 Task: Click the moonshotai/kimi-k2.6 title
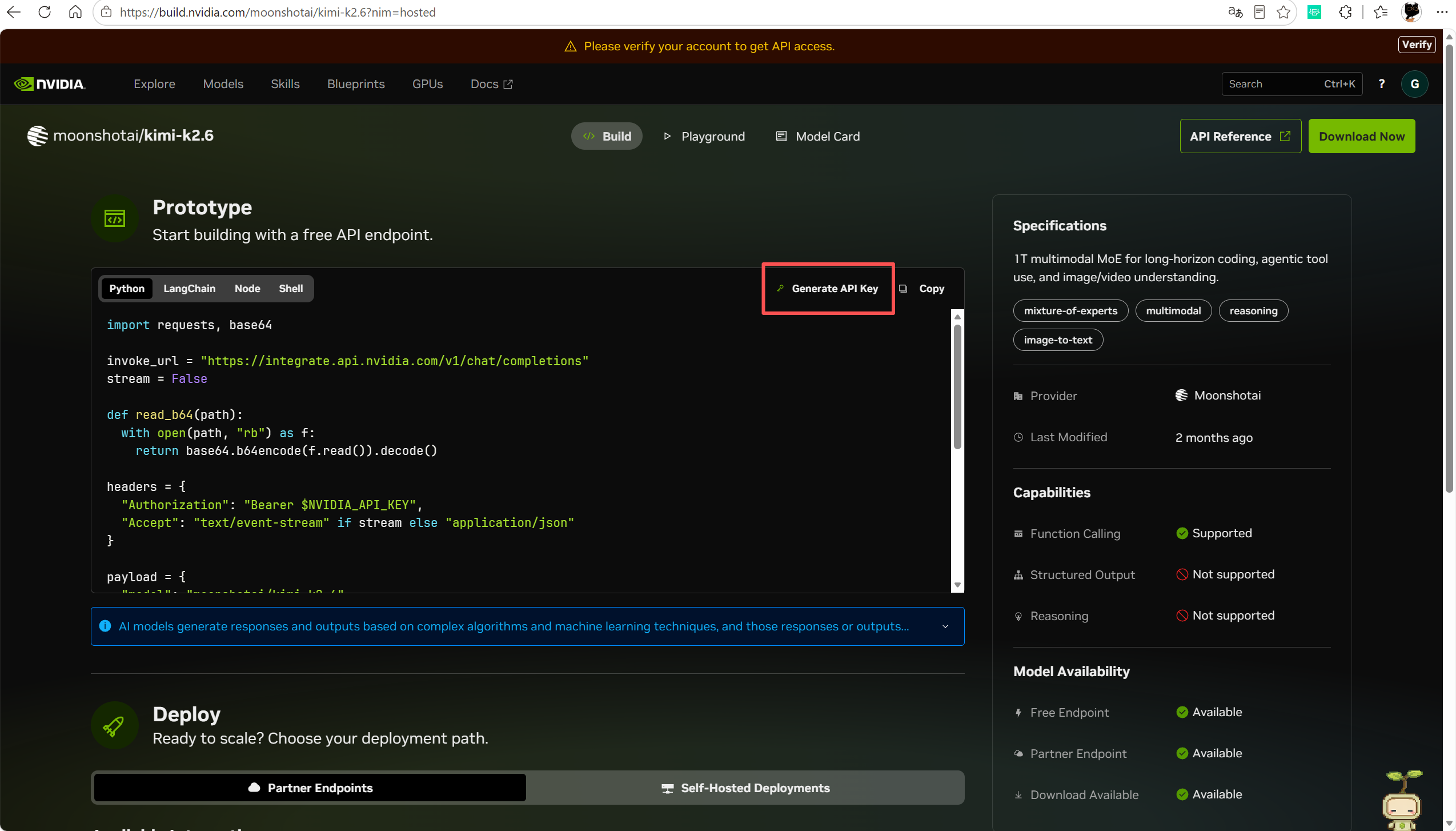coord(133,135)
